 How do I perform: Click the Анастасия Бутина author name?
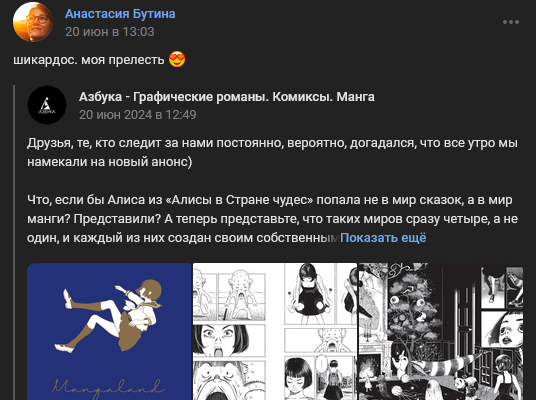click(x=120, y=14)
